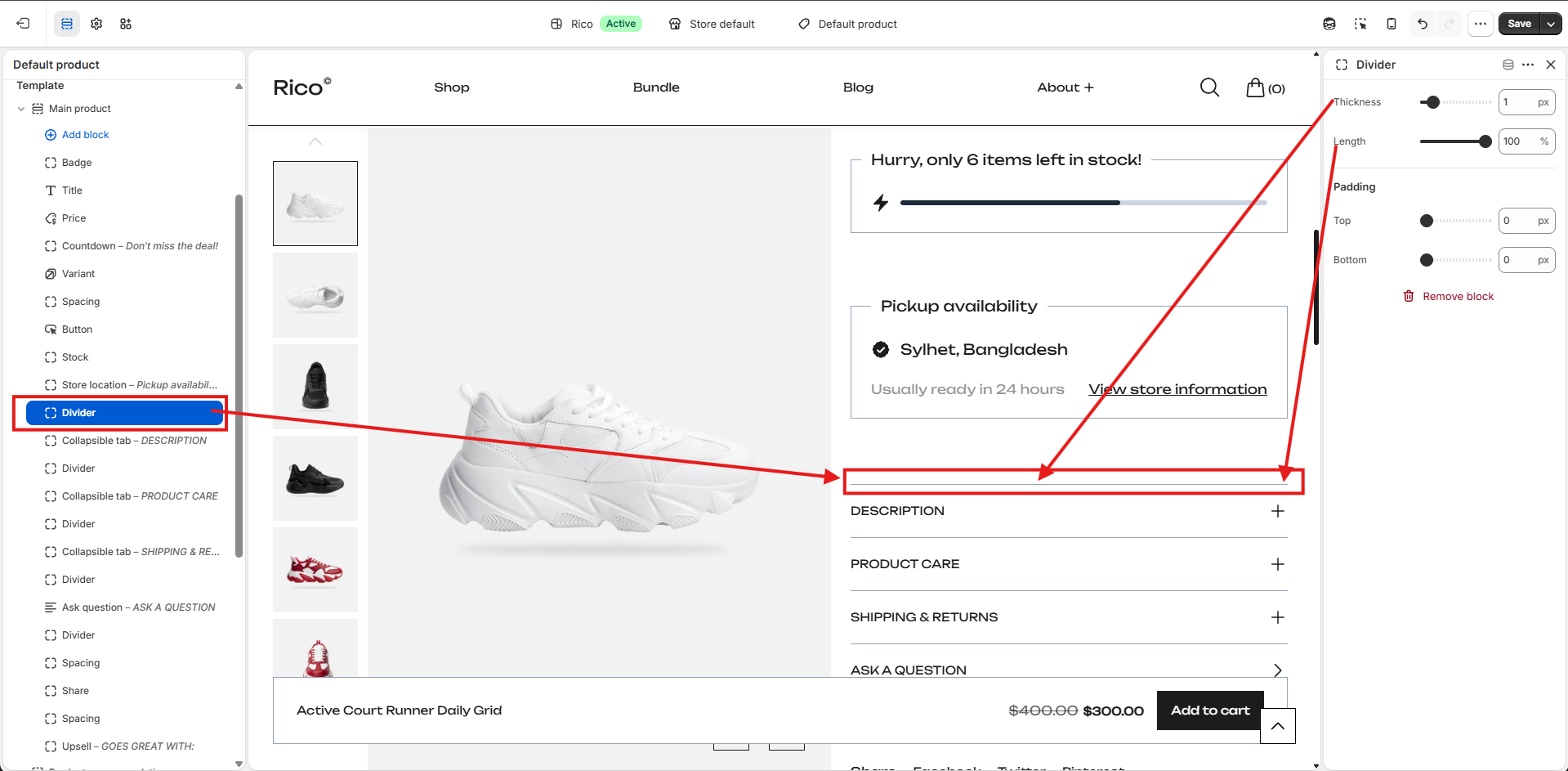1568x771 pixels.
Task: Close the Divider settings panel
Action: click(1551, 65)
